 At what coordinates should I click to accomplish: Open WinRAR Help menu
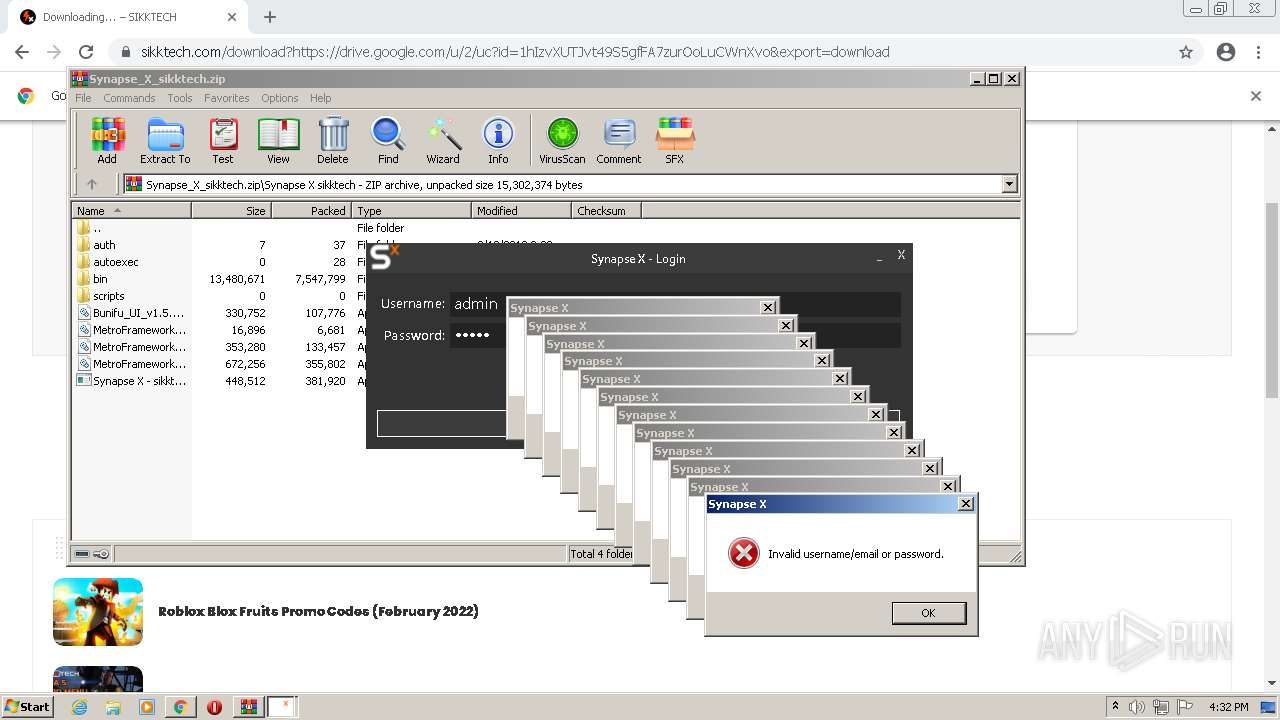(x=320, y=98)
